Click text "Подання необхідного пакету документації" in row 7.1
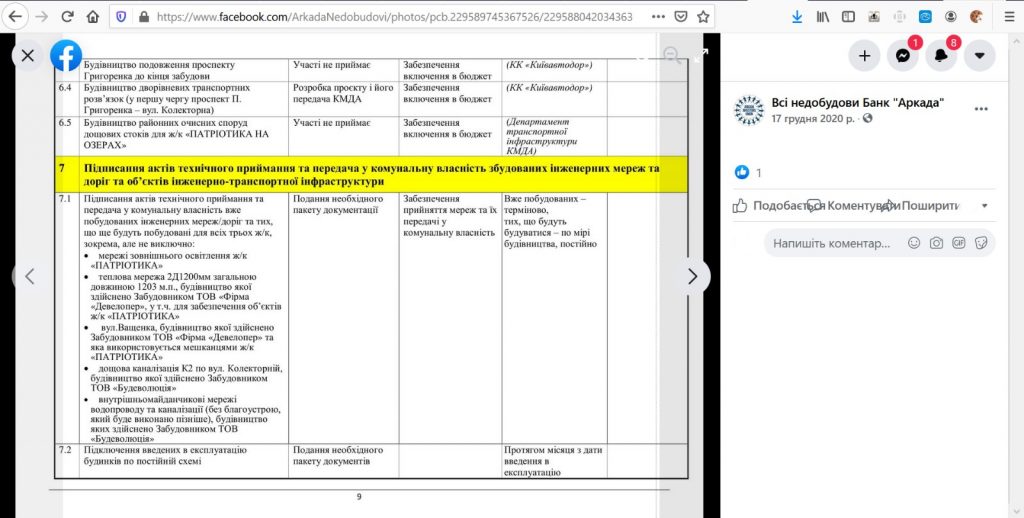Image resolution: width=1024 pixels, height=518 pixels. click(338, 204)
